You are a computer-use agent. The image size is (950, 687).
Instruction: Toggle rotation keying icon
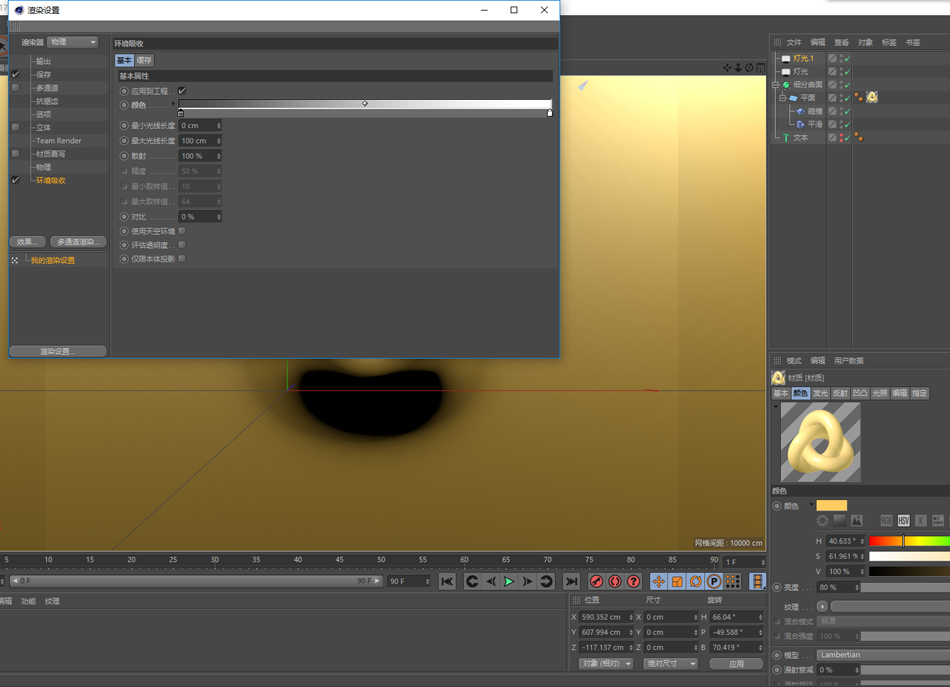coord(696,582)
